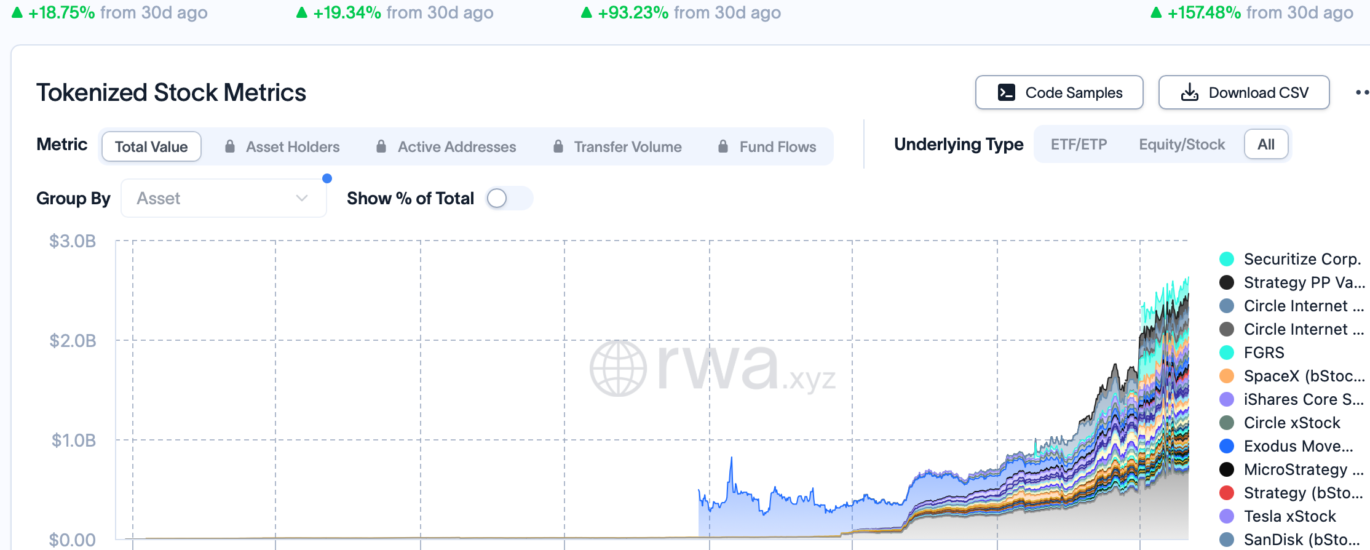Image resolution: width=1370 pixels, height=550 pixels.
Task: Toggle Show % of Total switch
Action: 508,198
